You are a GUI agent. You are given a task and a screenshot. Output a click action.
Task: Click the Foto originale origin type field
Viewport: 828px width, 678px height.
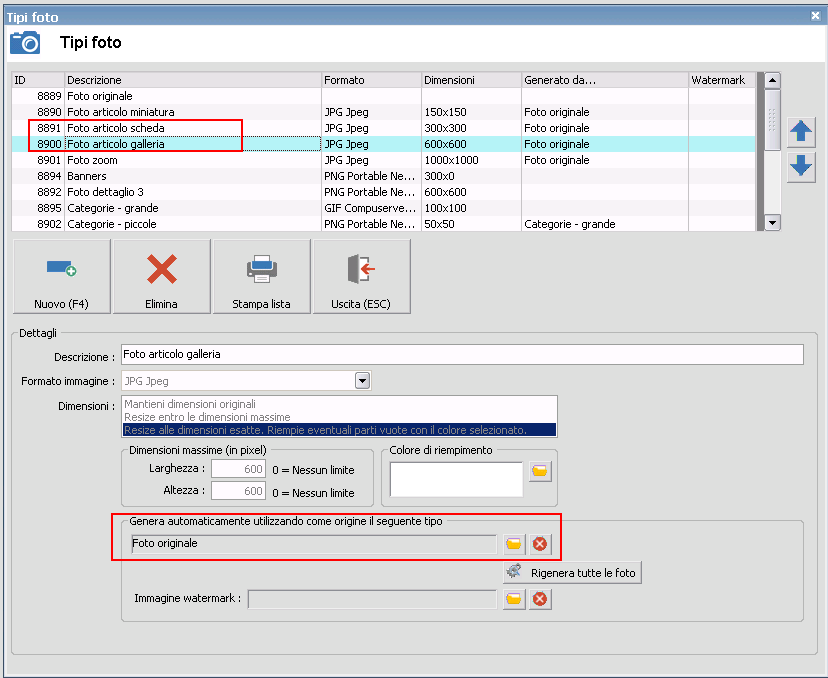(314, 544)
